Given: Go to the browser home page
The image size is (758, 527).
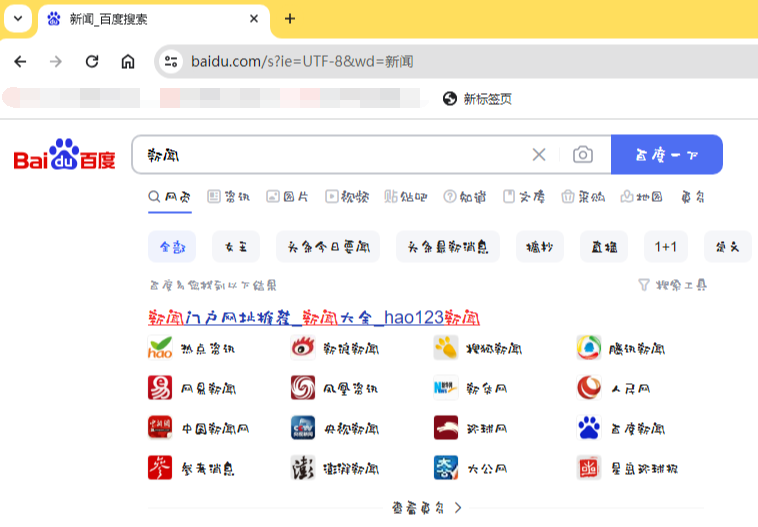Looking at the screenshot, I should pos(128,61).
